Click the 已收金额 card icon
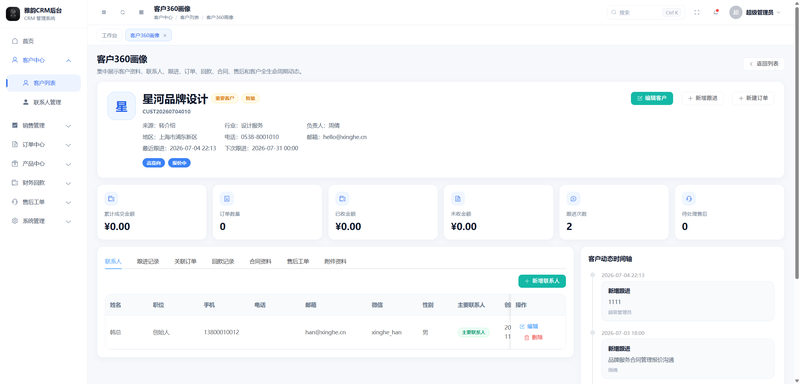The height and width of the screenshot is (384, 800). (x=342, y=198)
